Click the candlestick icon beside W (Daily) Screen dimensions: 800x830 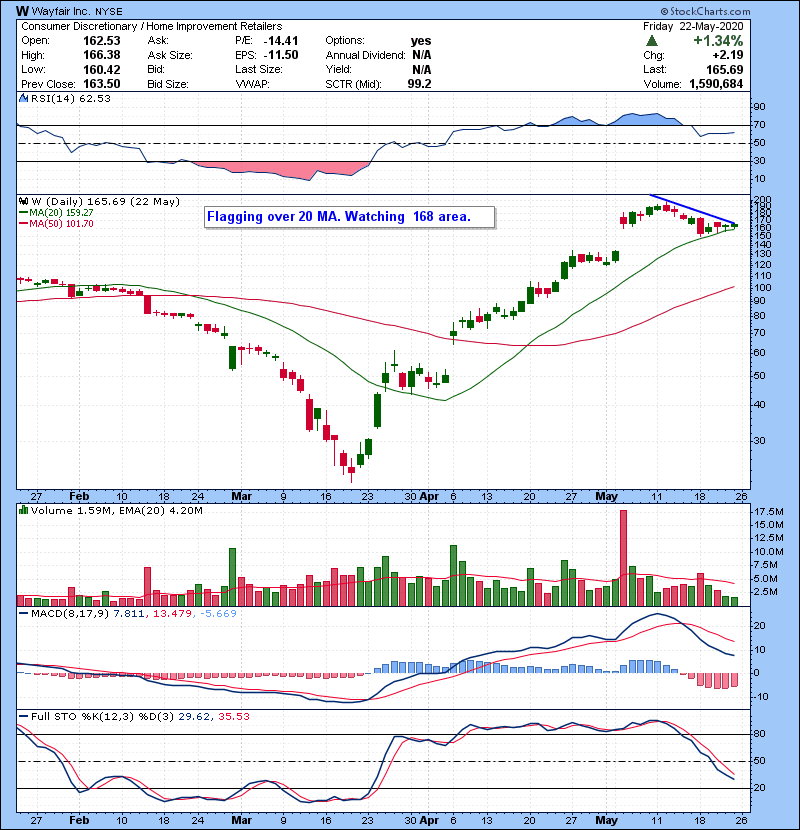23,202
